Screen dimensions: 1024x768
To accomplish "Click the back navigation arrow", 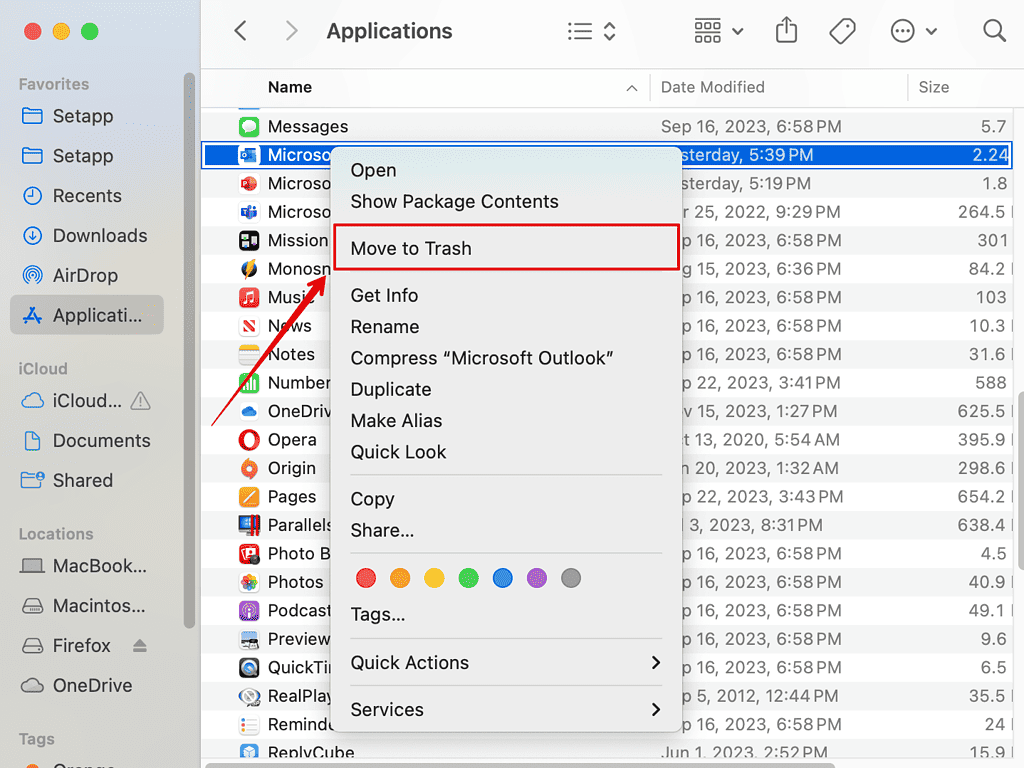I will [240, 30].
